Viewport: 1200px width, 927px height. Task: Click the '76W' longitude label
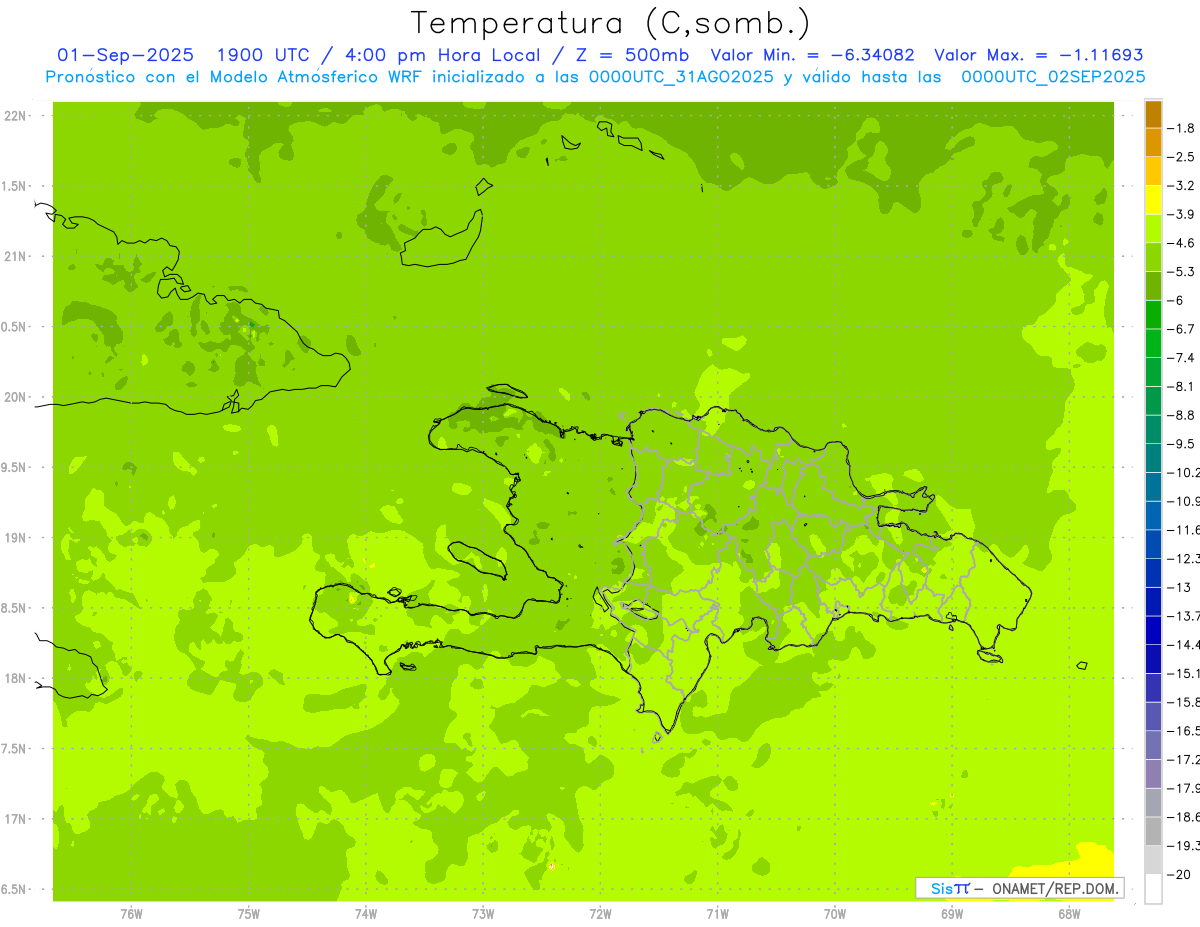click(x=131, y=914)
